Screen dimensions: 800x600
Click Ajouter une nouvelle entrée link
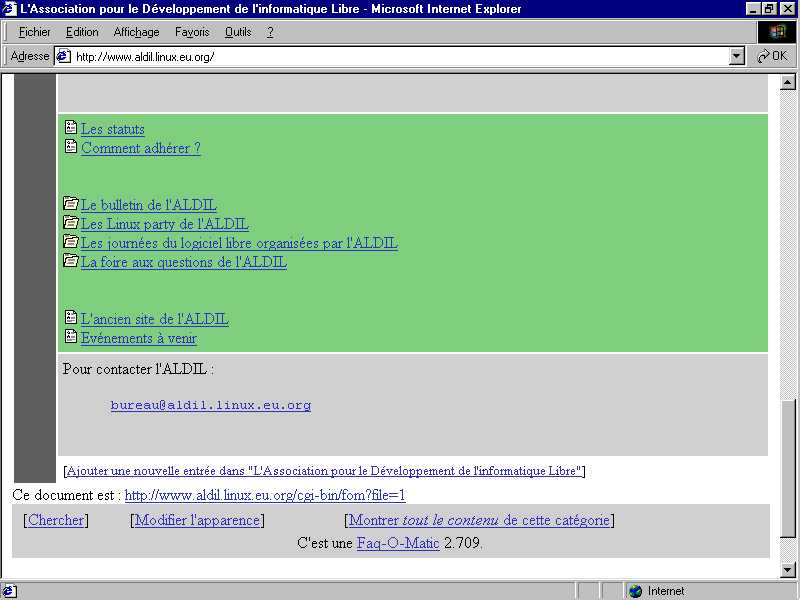[324, 471]
